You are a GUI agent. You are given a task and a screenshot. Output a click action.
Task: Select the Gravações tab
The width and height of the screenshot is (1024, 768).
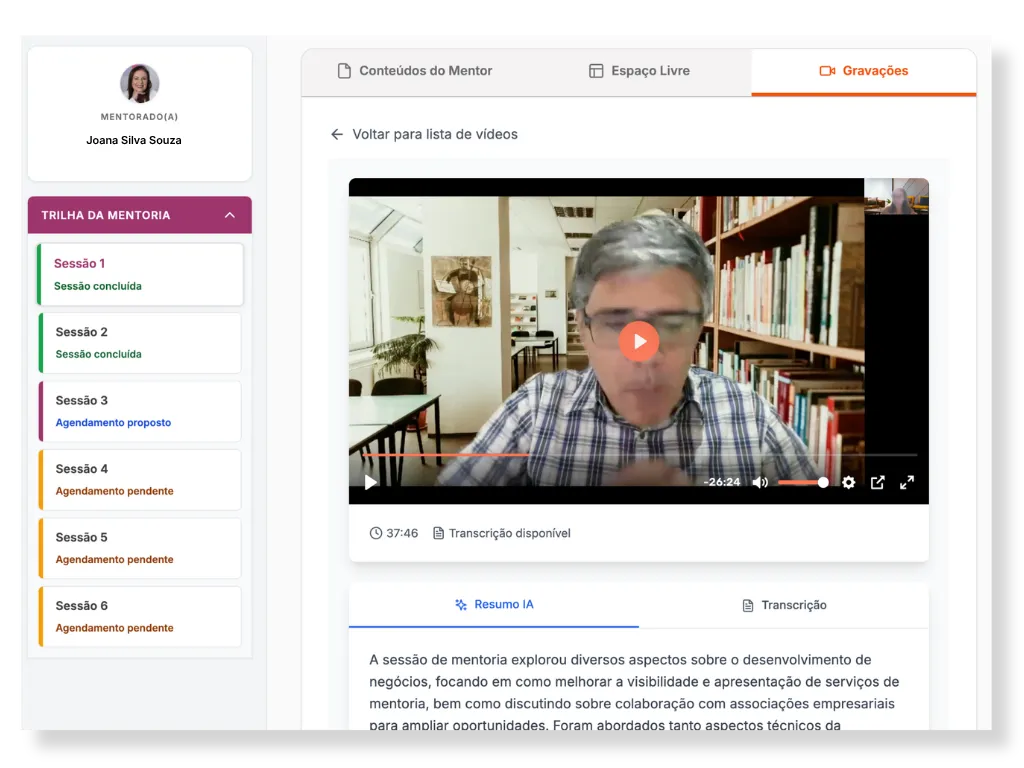863,71
